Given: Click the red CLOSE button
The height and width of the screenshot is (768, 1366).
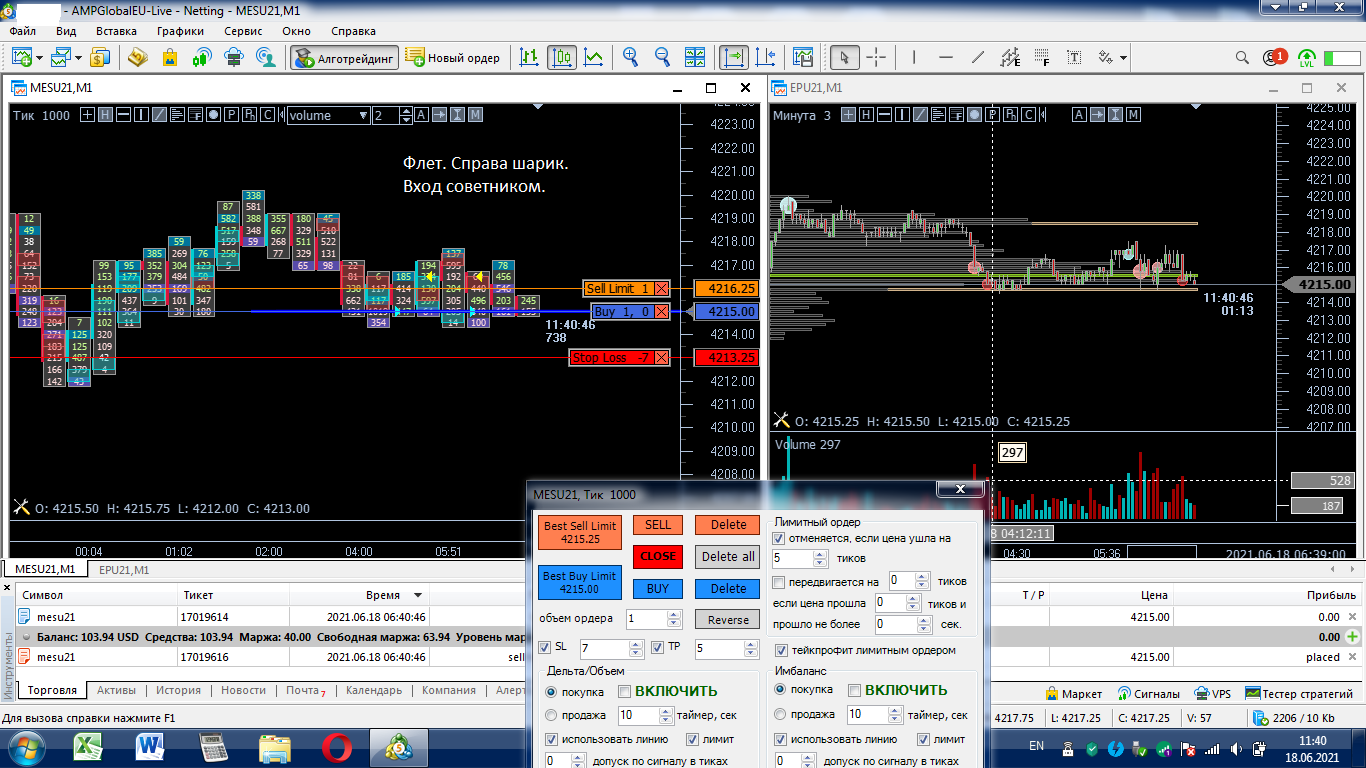Looking at the screenshot, I should pos(658,557).
